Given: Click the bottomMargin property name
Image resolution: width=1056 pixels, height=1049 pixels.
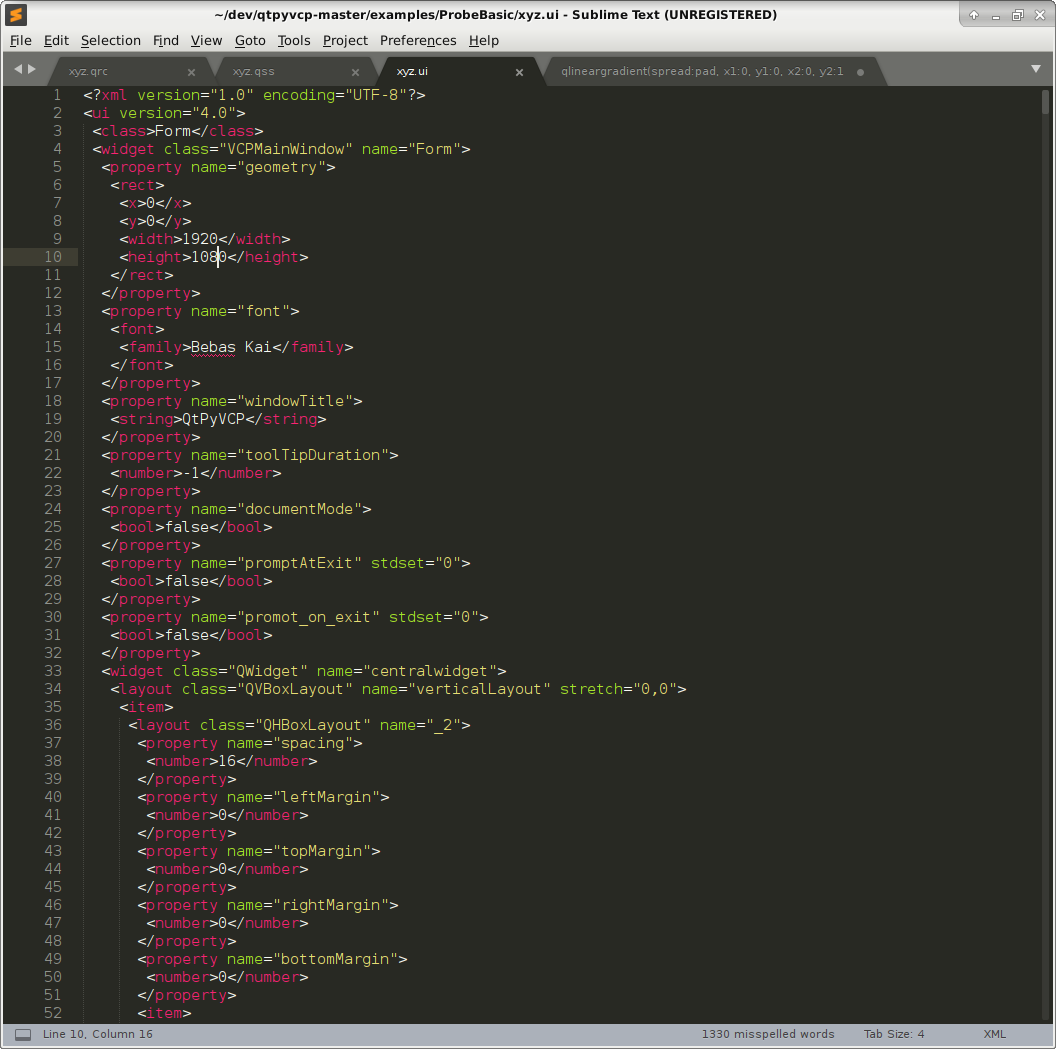Looking at the screenshot, I should (335, 959).
